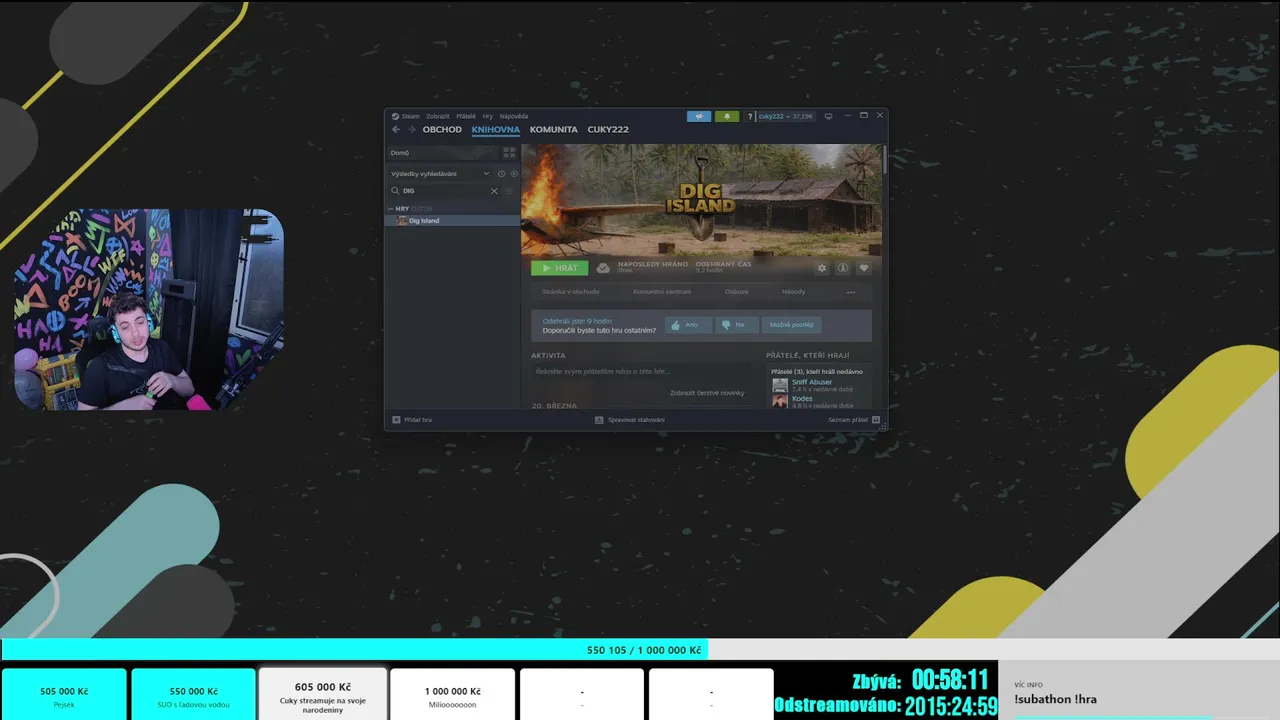Switch to the KNIHOVNA tab

coord(496,129)
